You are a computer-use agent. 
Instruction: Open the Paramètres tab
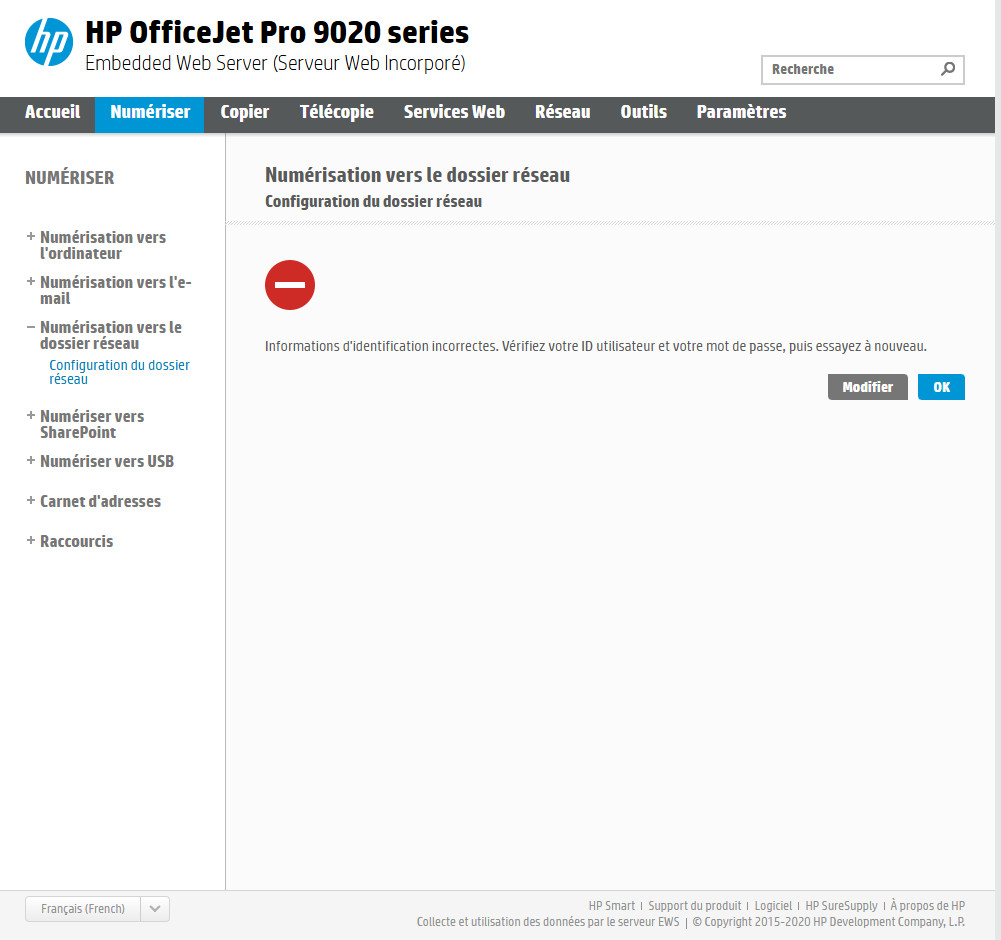[x=741, y=112]
